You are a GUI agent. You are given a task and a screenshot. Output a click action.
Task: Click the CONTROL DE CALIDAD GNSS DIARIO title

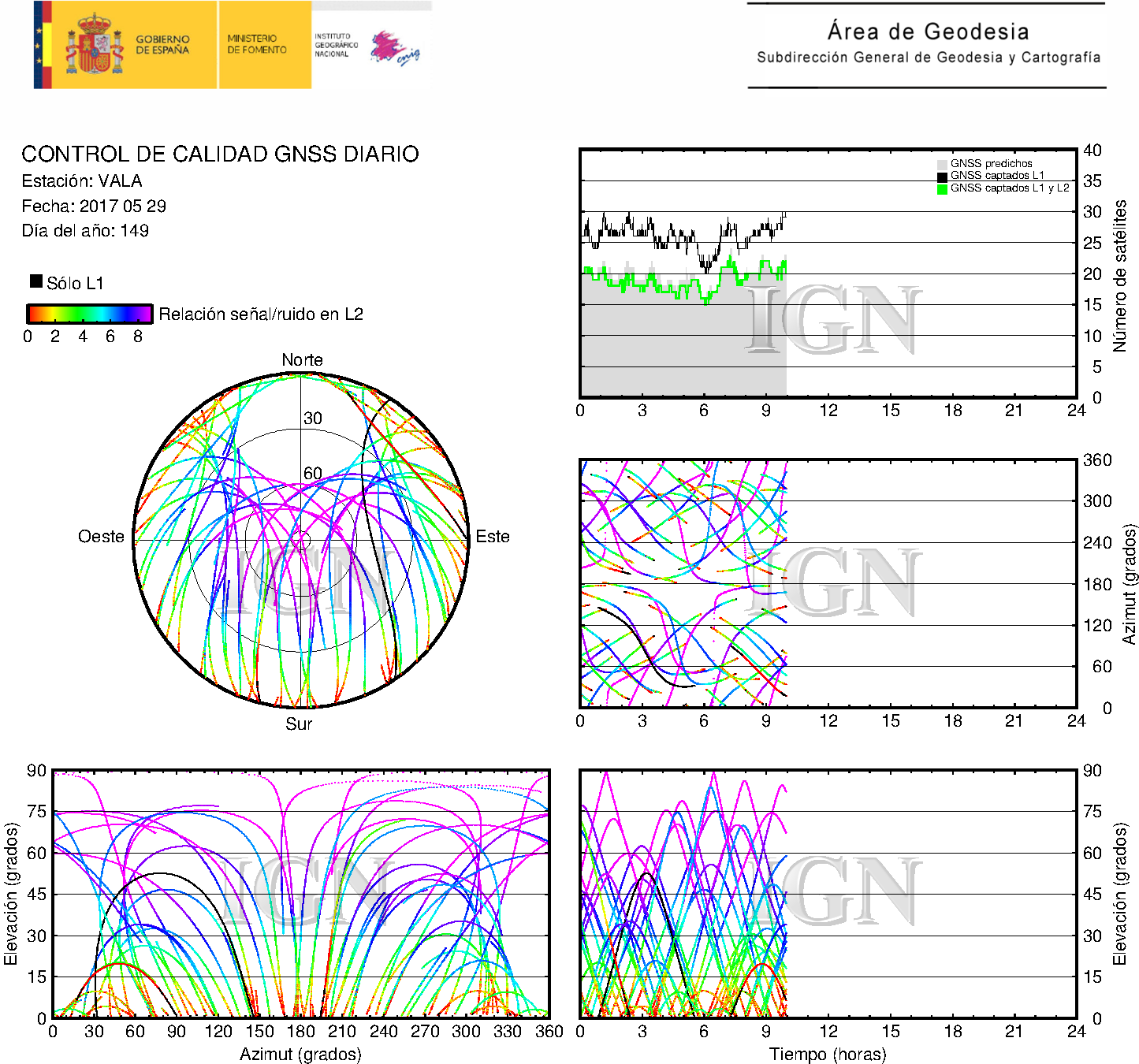point(220,154)
